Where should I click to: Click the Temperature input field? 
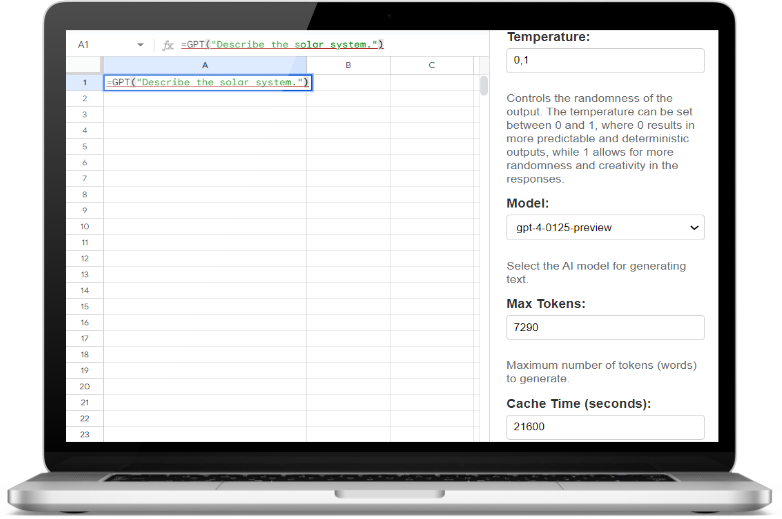[605, 61]
